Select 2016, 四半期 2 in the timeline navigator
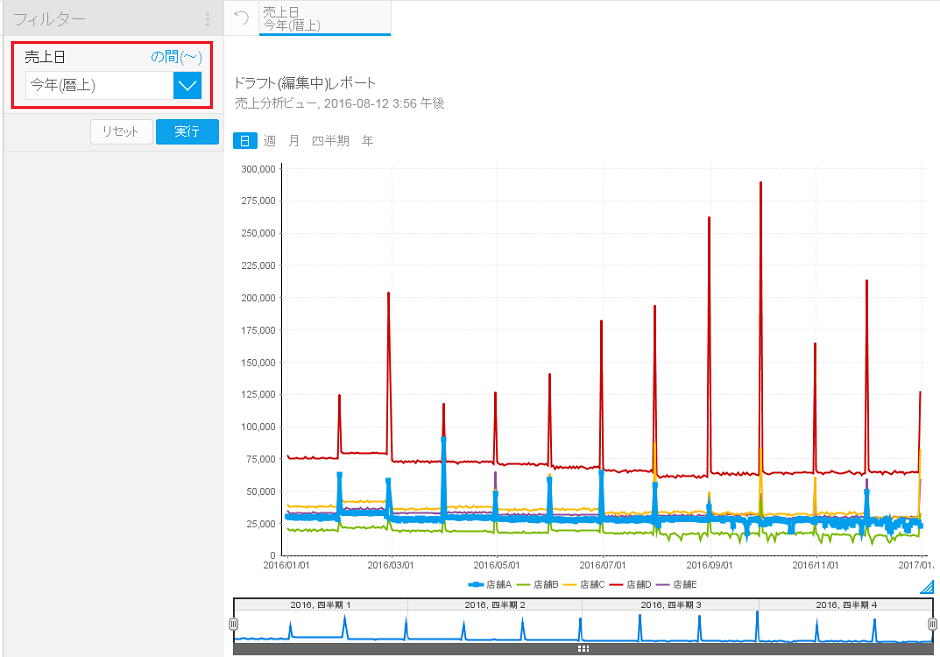The image size is (940, 657). coord(495,605)
